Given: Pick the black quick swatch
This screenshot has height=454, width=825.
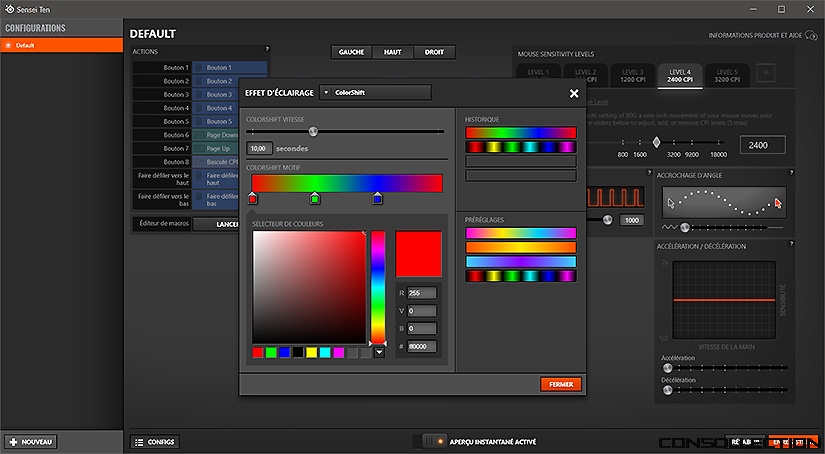Looking at the screenshot, I should tap(298, 352).
